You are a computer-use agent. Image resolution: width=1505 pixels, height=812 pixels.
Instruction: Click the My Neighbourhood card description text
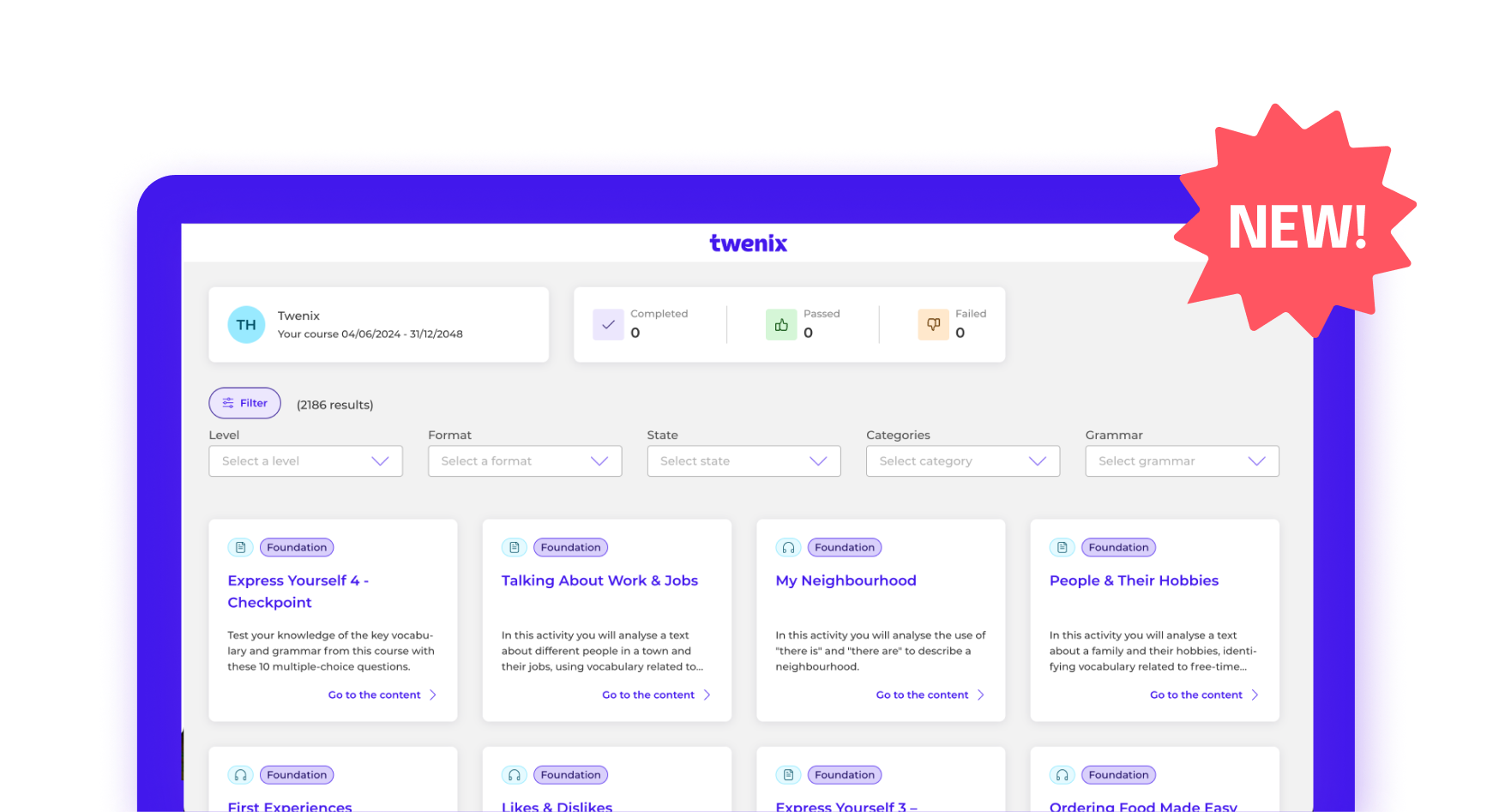[881, 651]
